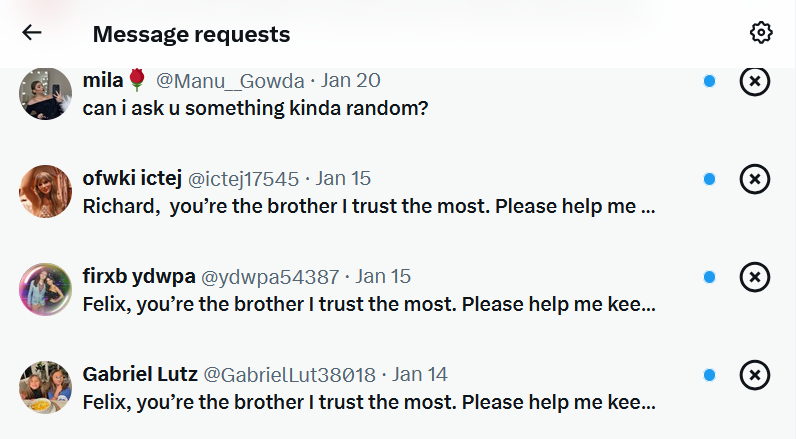Click mila's profile avatar
Viewport: 796px width, 439px height.
46,93
